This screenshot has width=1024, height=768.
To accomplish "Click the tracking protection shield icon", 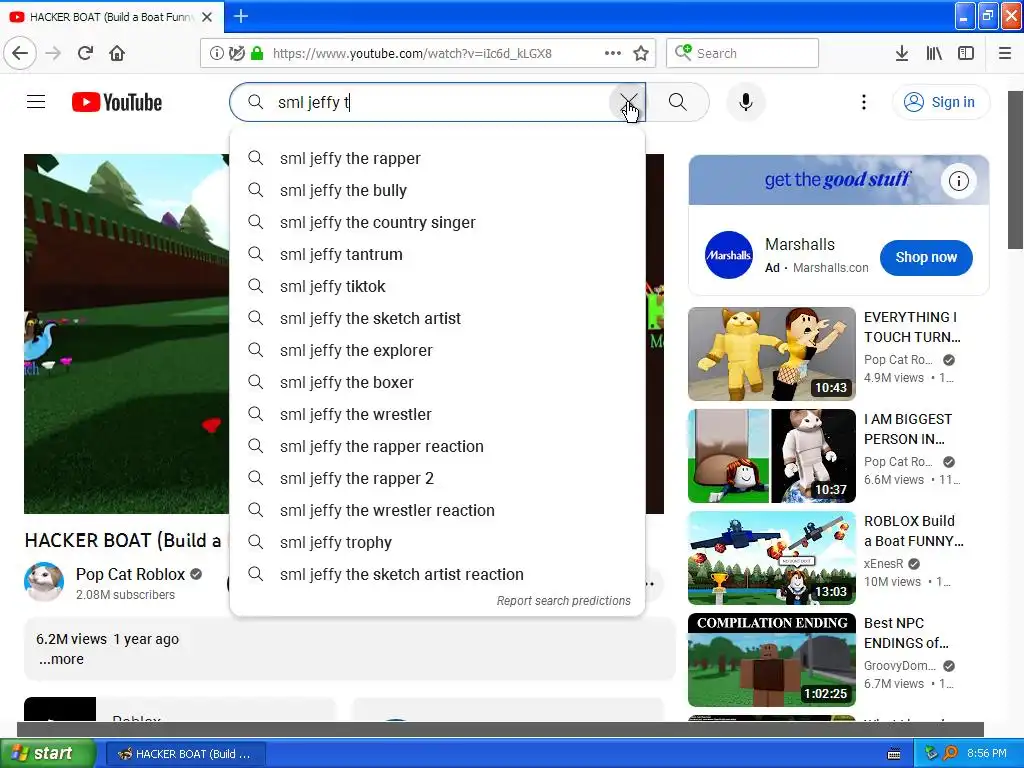I will [x=236, y=53].
